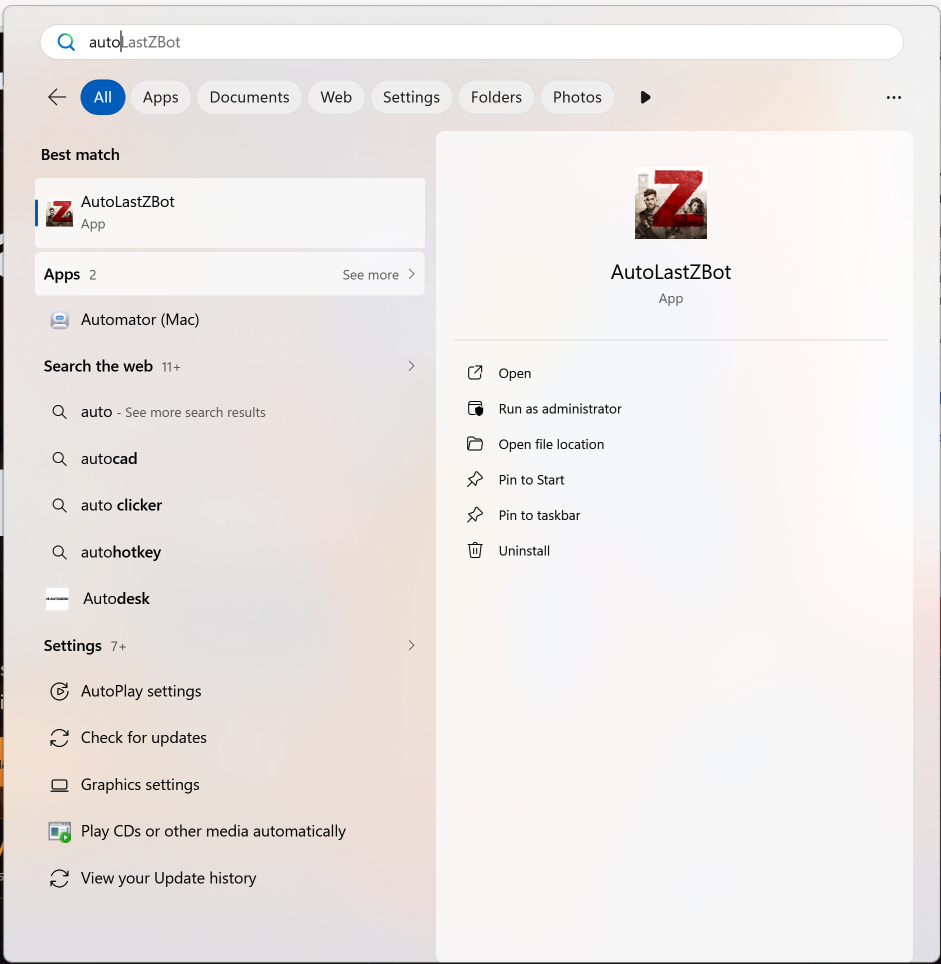The height and width of the screenshot is (964, 941).
Task: Click the Check for updates refresh icon
Action: coord(60,738)
